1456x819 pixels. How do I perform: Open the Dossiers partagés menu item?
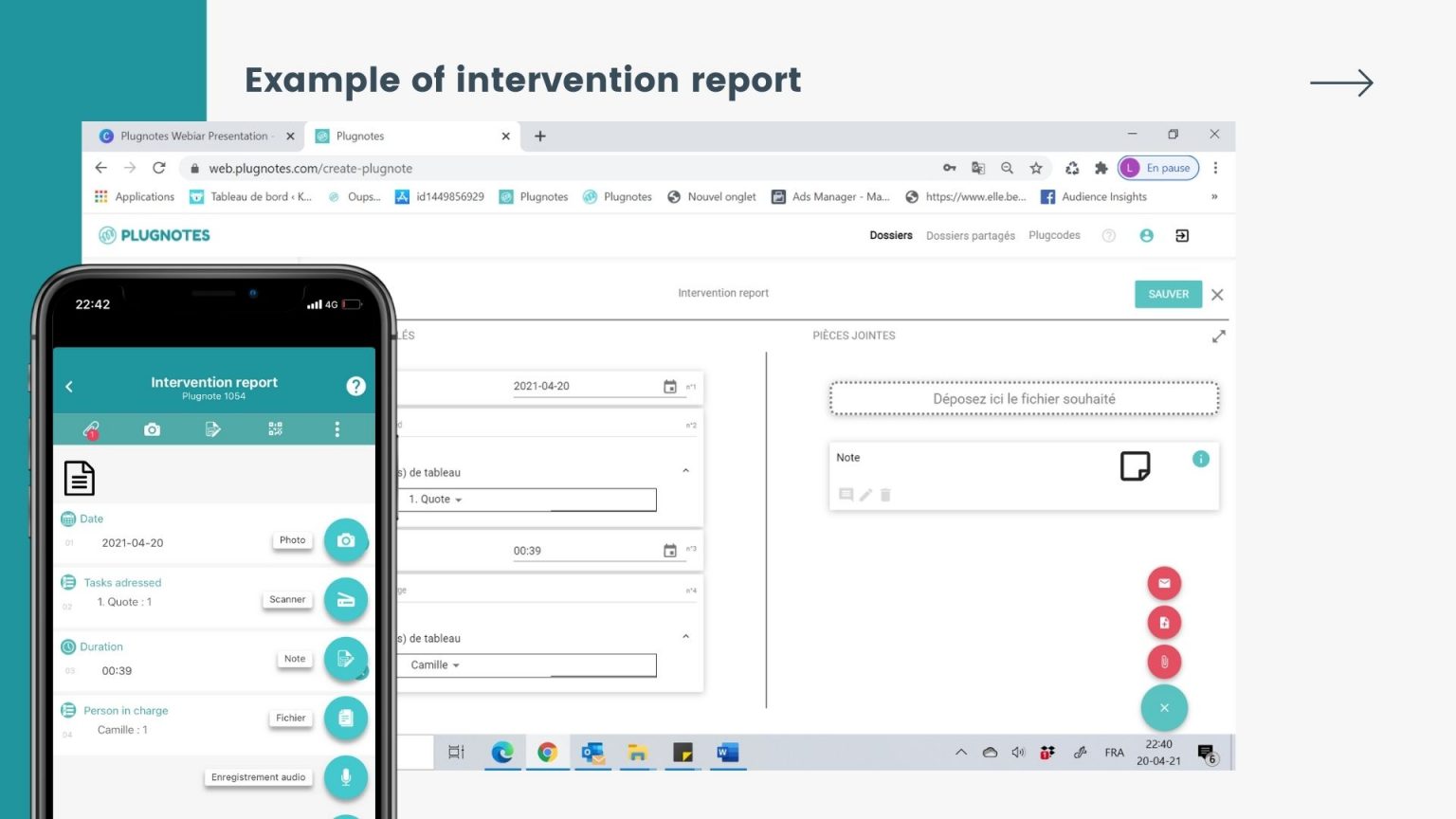[970, 236]
